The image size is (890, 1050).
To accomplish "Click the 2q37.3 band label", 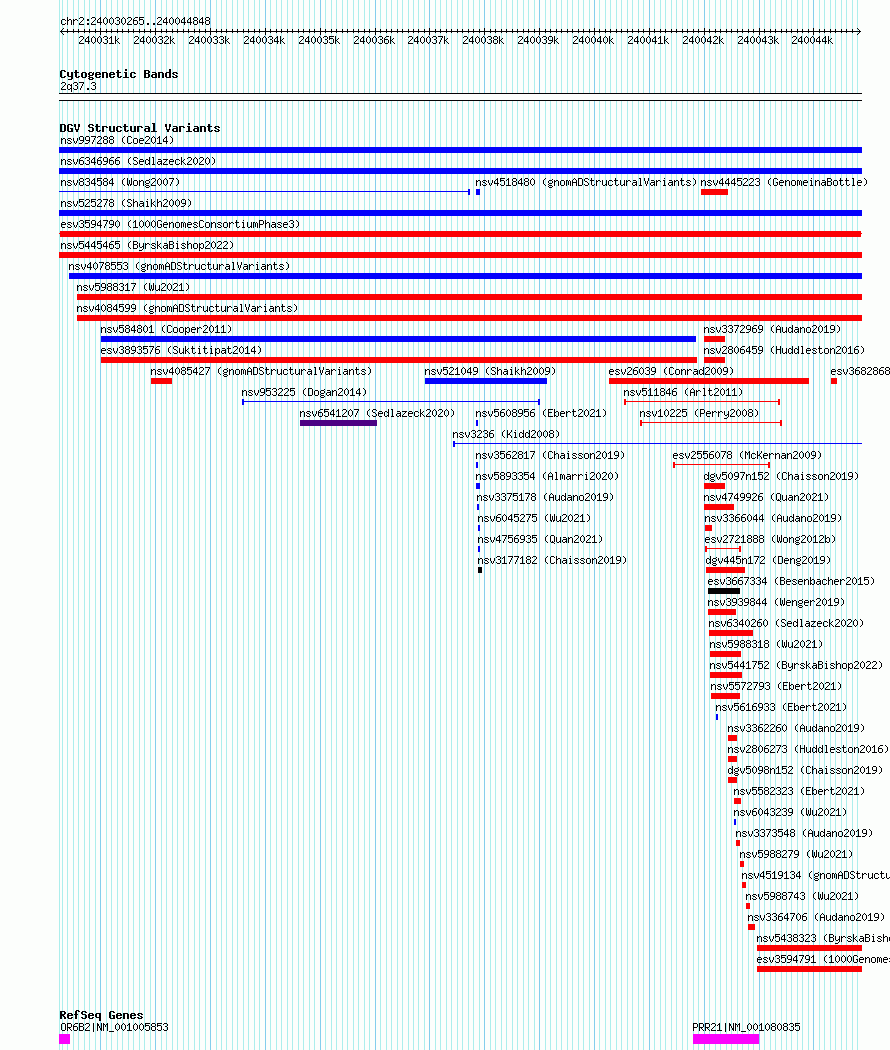I will [78, 86].
